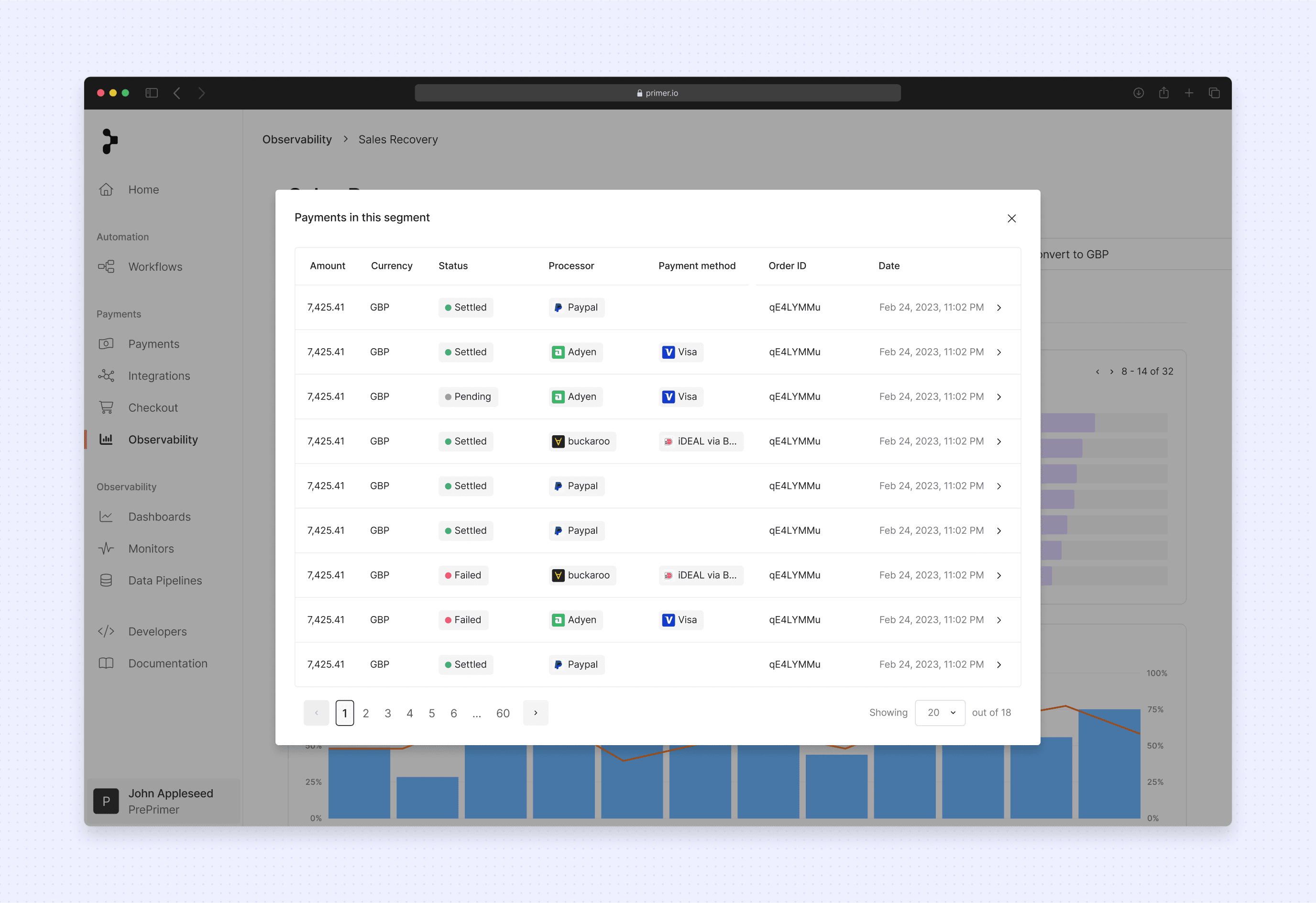The image size is (1316, 903).
Task: Open the Workflows menu item
Action: (155, 267)
